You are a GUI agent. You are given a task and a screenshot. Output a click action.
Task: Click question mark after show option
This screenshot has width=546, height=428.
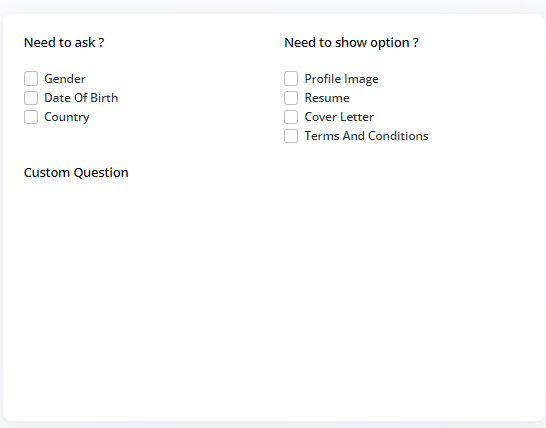tap(416, 42)
